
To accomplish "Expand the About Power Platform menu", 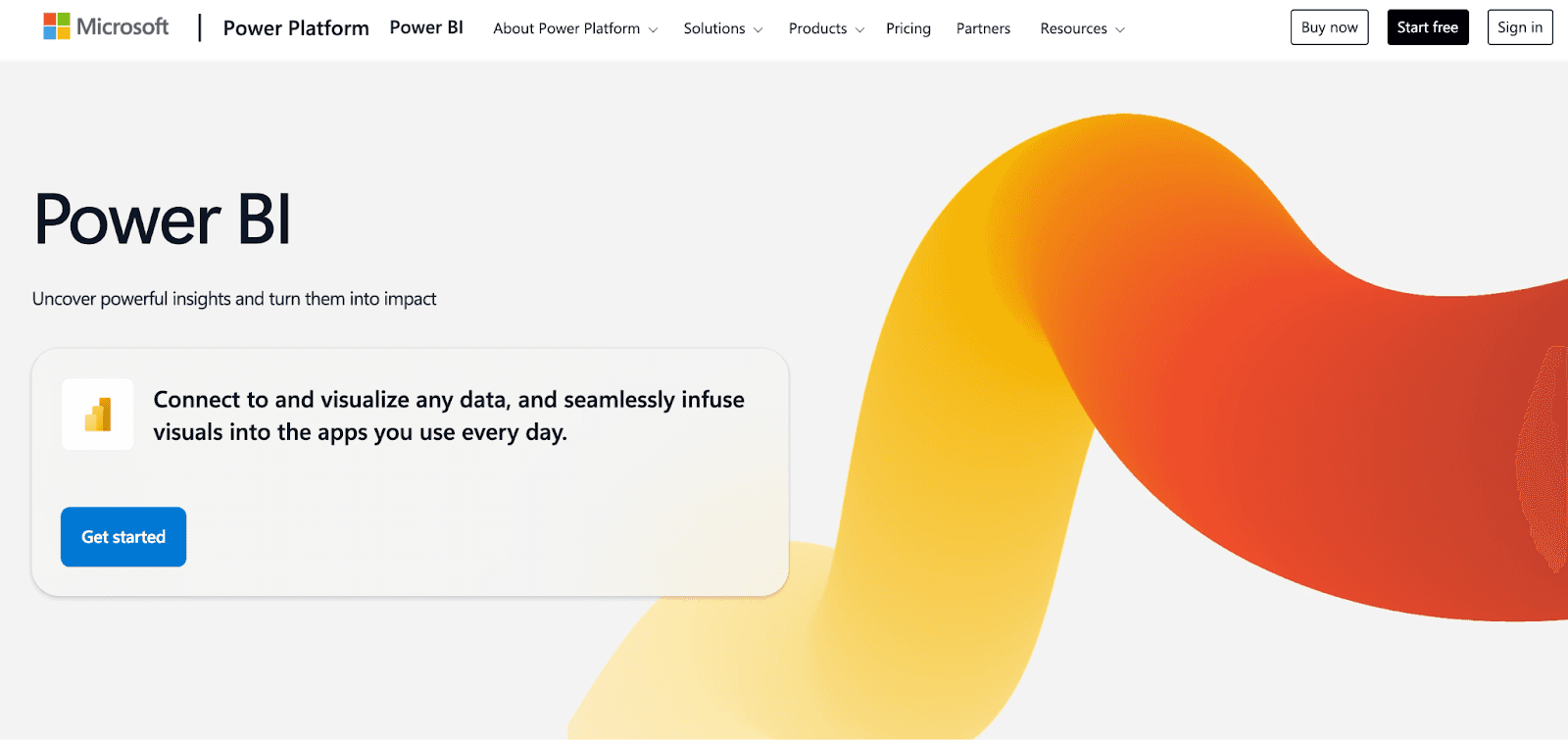I will (575, 28).
